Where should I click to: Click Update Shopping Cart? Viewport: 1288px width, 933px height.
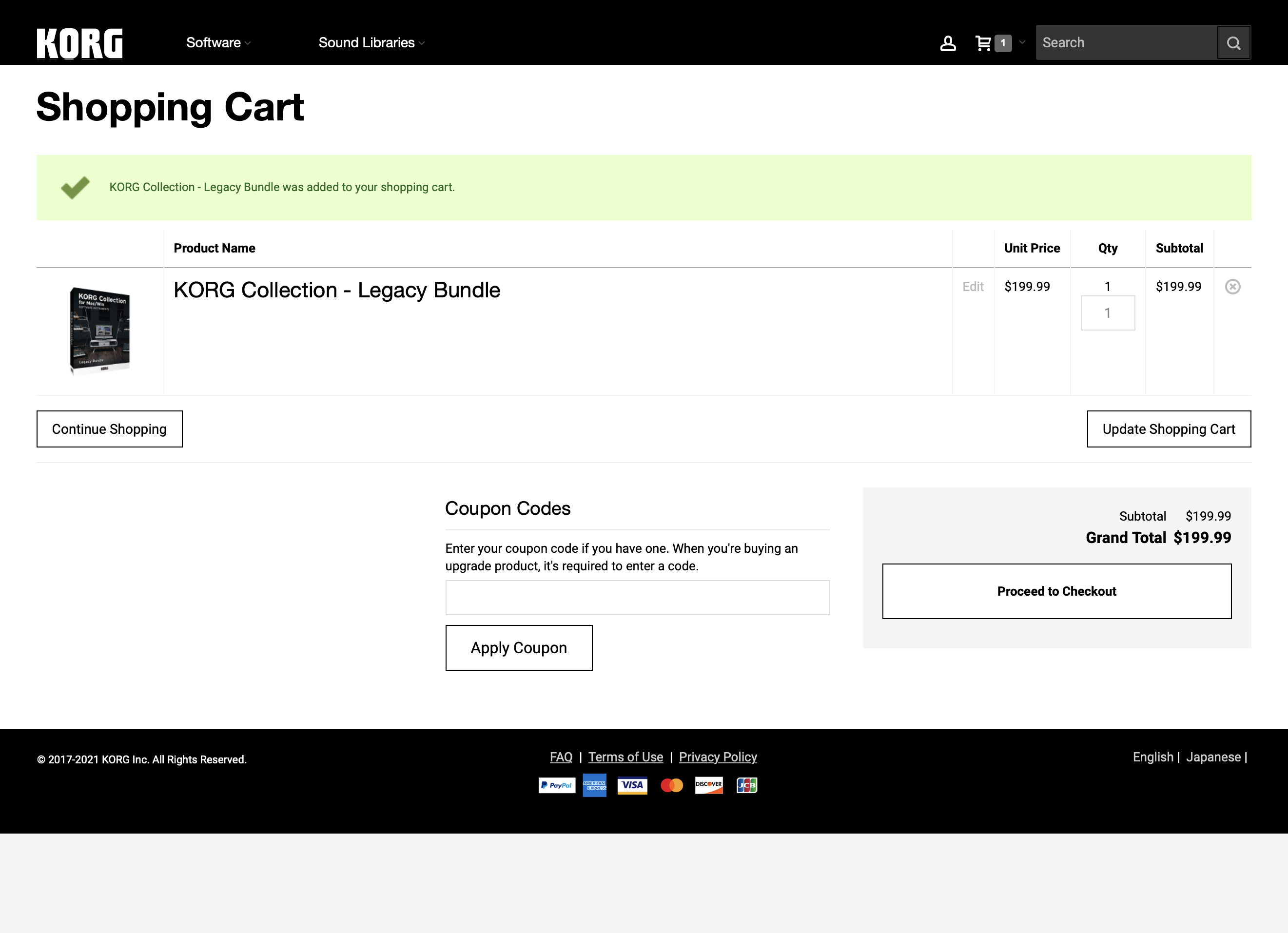(1169, 429)
